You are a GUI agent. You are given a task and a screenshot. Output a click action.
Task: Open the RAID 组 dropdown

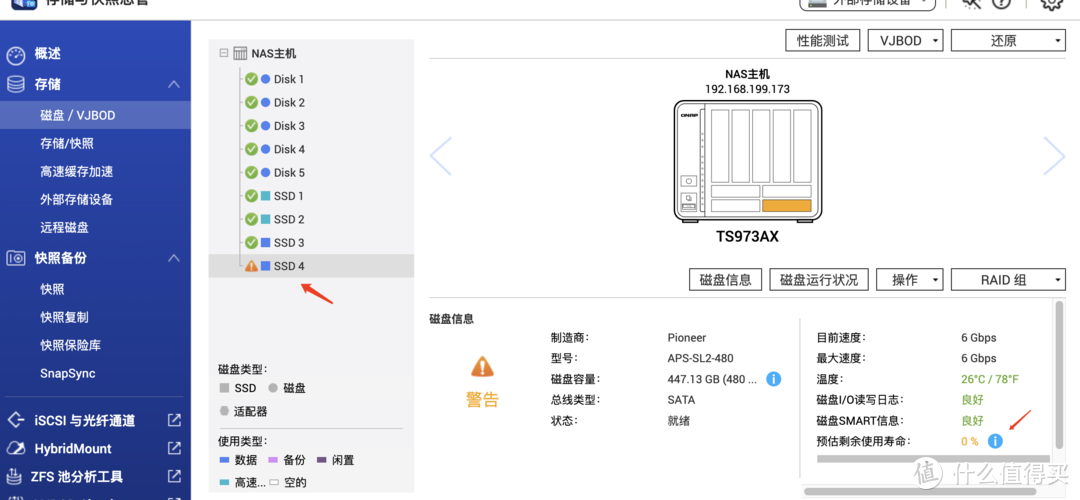pos(1008,280)
